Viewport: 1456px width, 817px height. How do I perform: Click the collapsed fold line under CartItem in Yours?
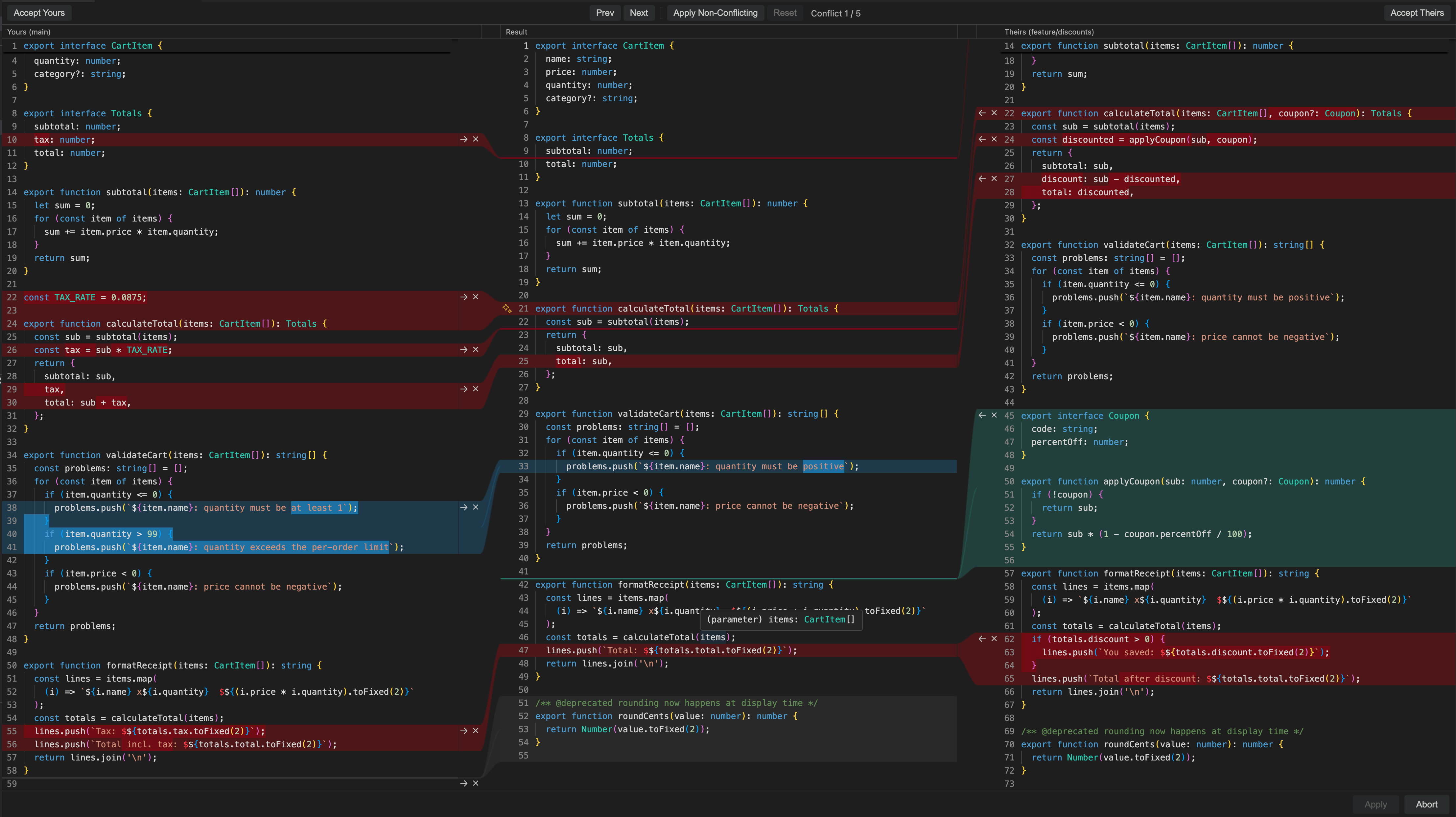click(x=226, y=53)
